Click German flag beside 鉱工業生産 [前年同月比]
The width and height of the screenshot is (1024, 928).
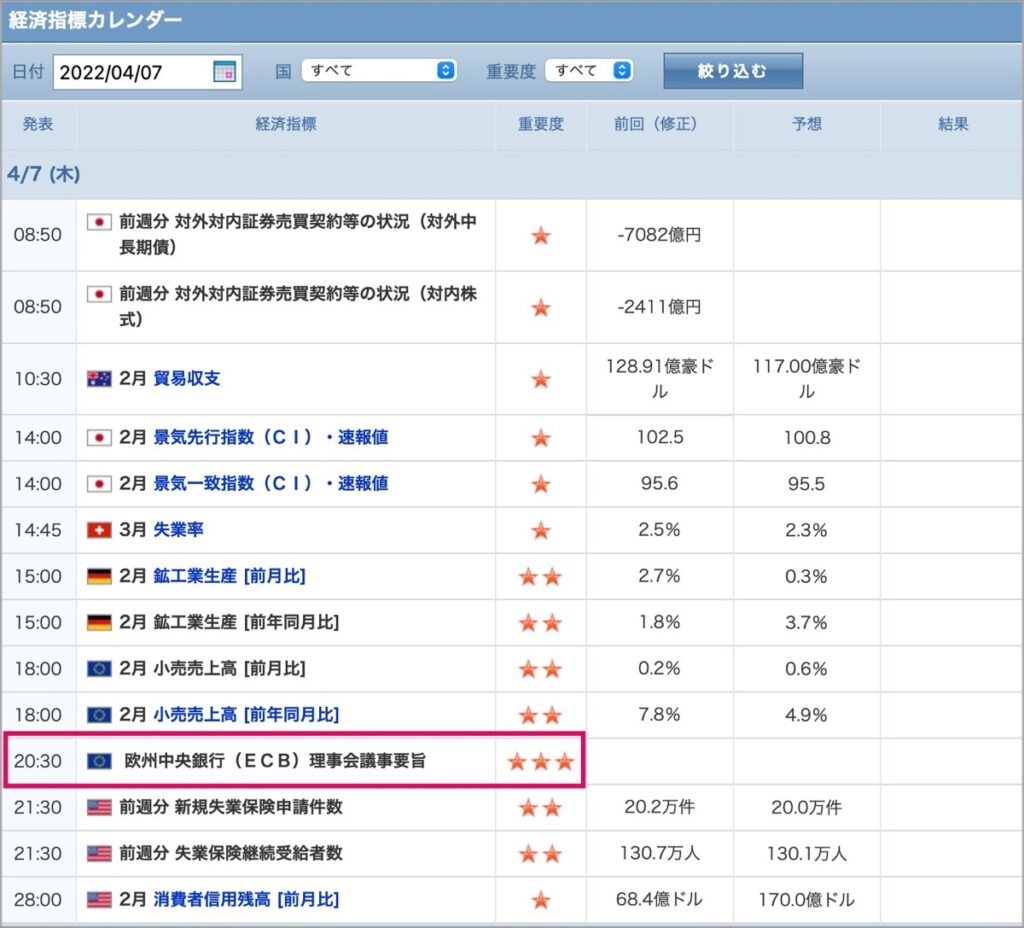(x=99, y=622)
